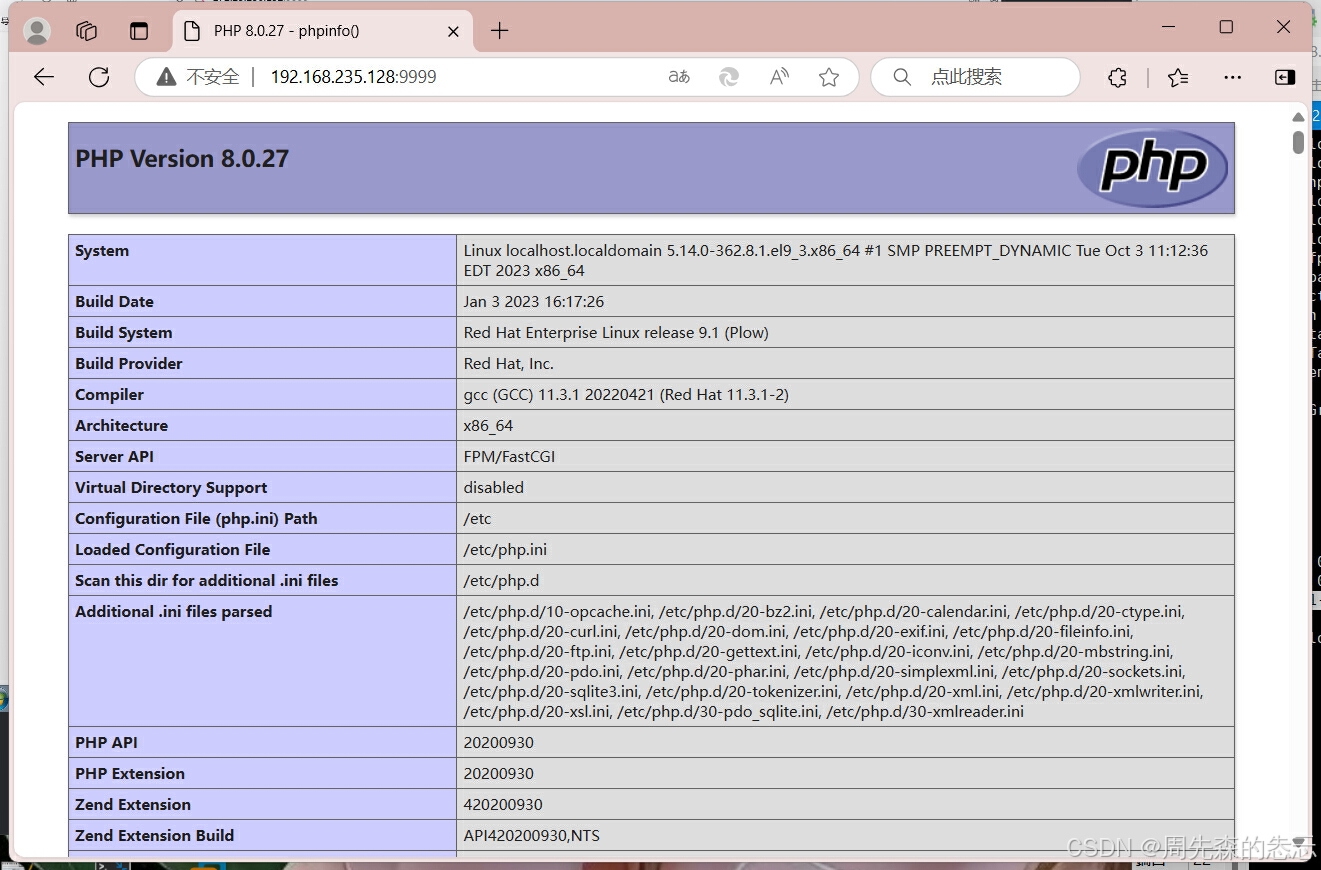
Task: Click the search box labeled 点此搜索
Action: pyautogui.click(x=976, y=77)
